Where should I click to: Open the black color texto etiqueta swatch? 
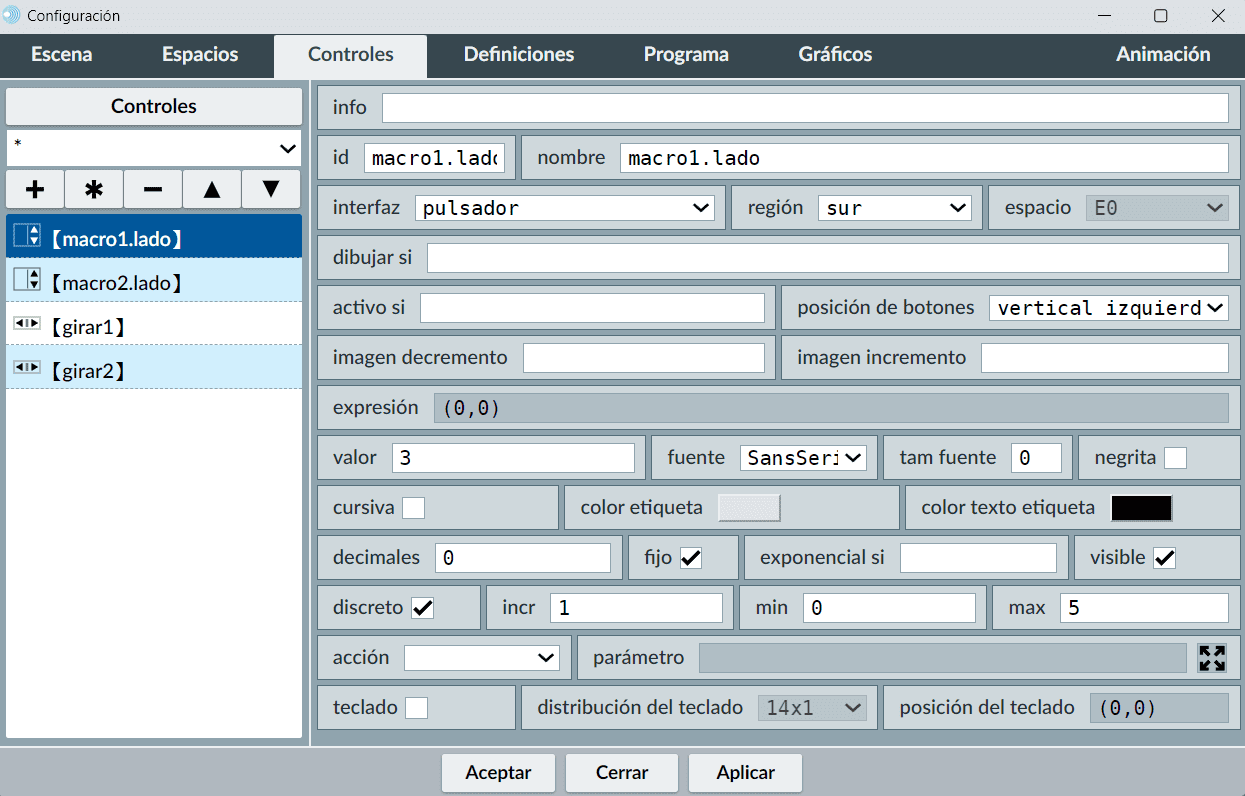[1141, 508]
